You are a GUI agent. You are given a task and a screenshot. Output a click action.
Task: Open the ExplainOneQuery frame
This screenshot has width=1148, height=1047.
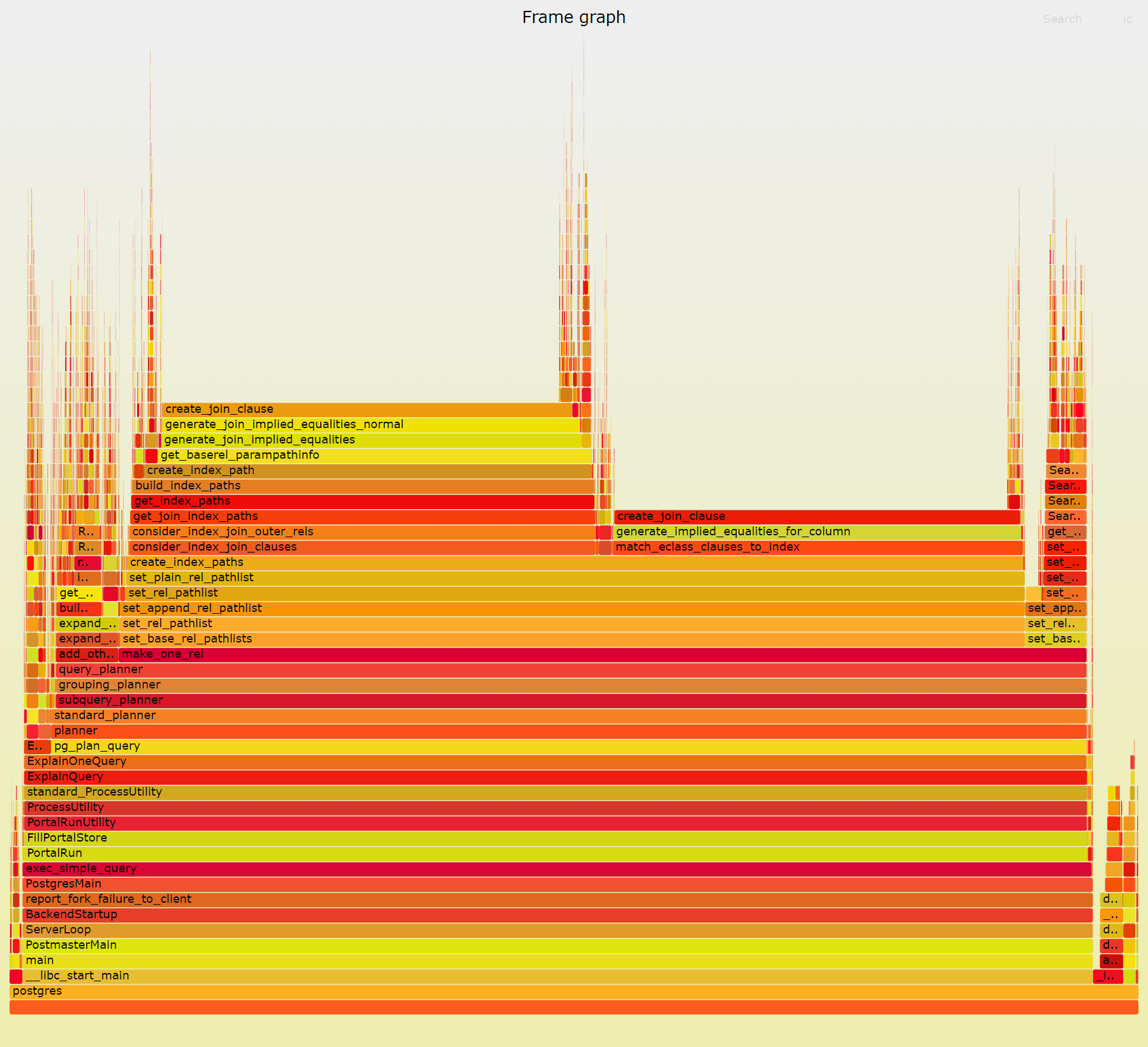click(x=555, y=761)
